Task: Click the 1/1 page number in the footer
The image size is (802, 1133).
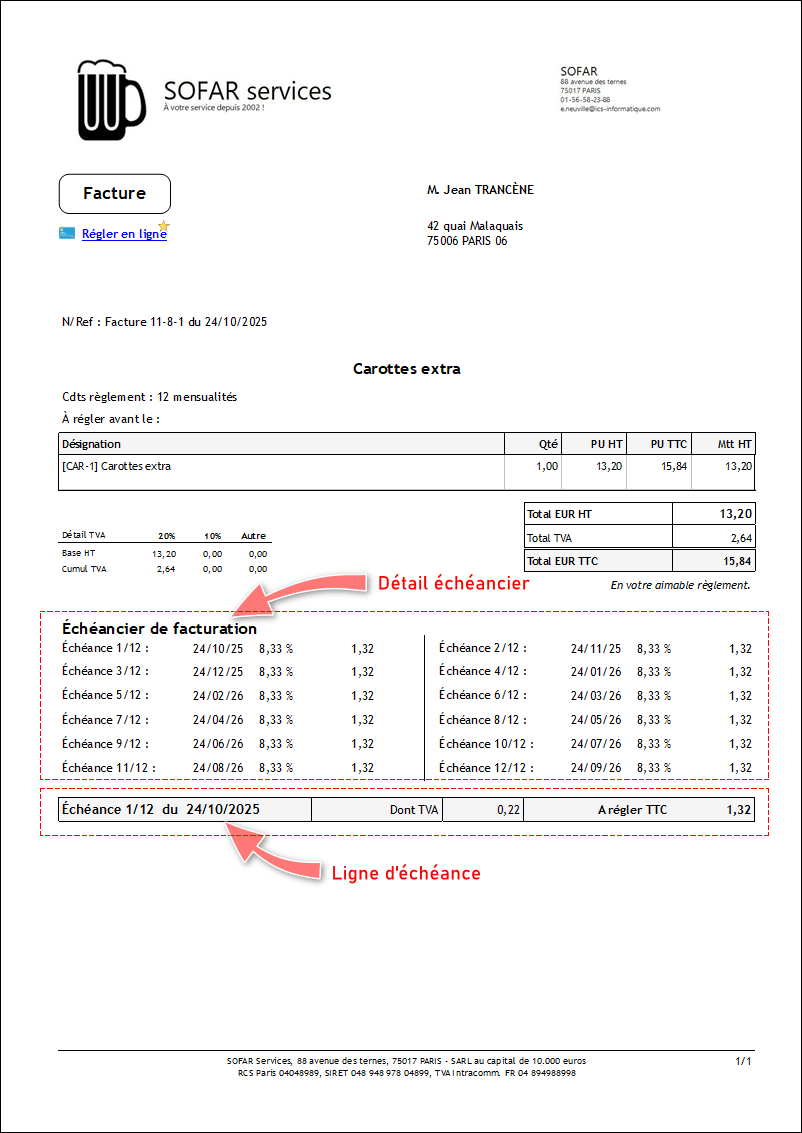Action: [x=743, y=1060]
